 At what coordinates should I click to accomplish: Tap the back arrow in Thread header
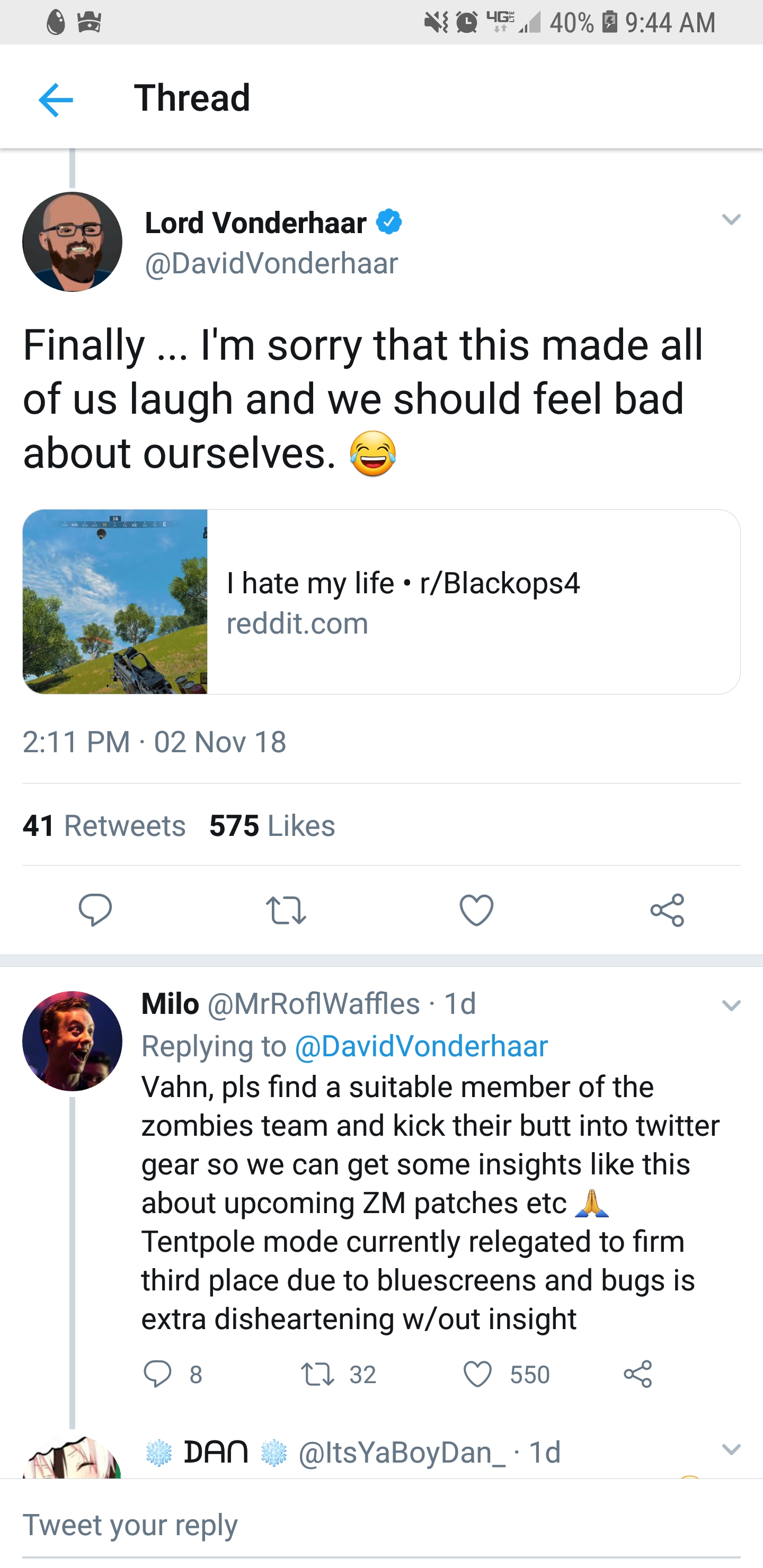[x=56, y=100]
